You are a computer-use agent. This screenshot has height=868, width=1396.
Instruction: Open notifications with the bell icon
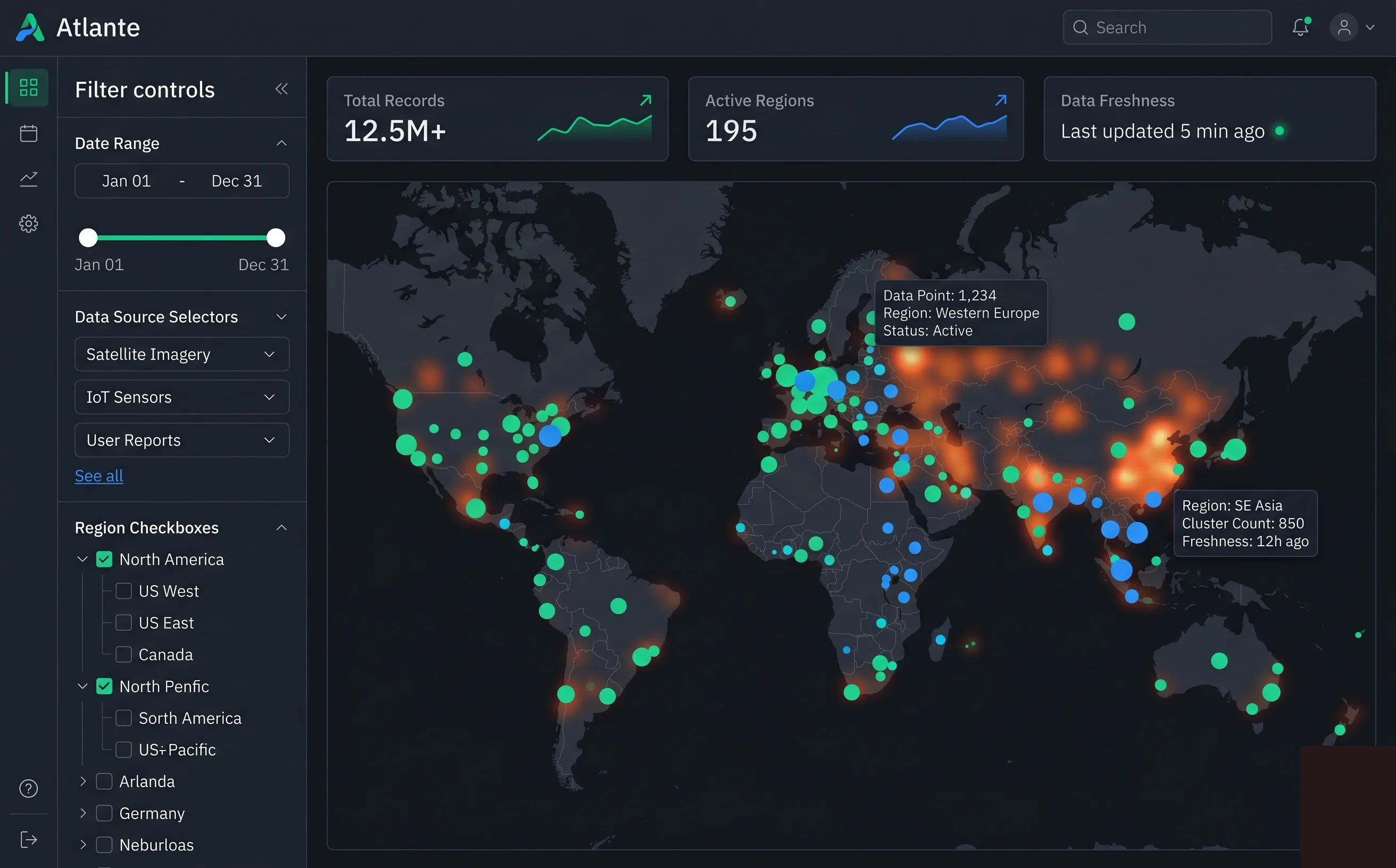[1301, 27]
